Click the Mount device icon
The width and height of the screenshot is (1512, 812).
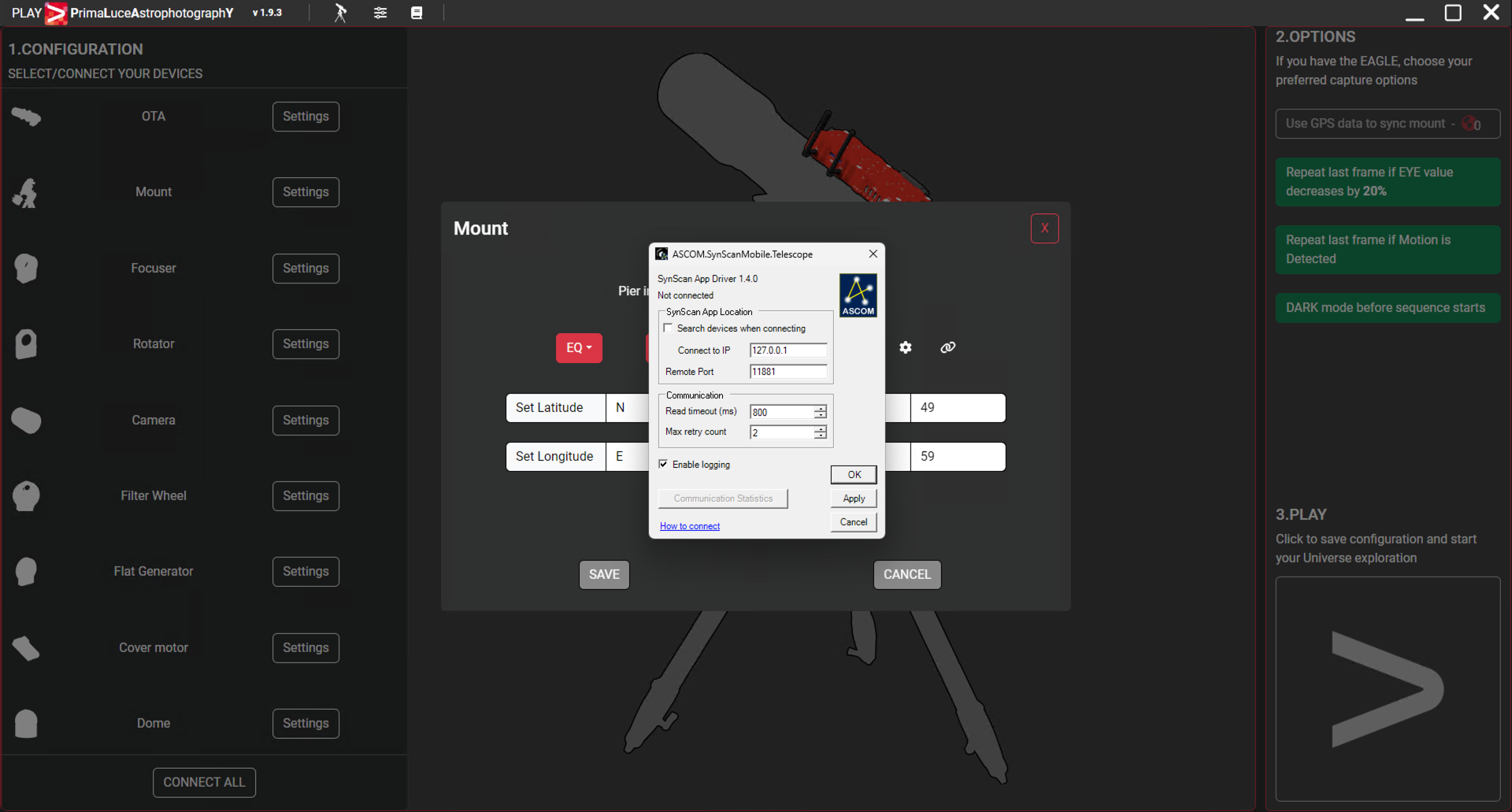[26, 192]
